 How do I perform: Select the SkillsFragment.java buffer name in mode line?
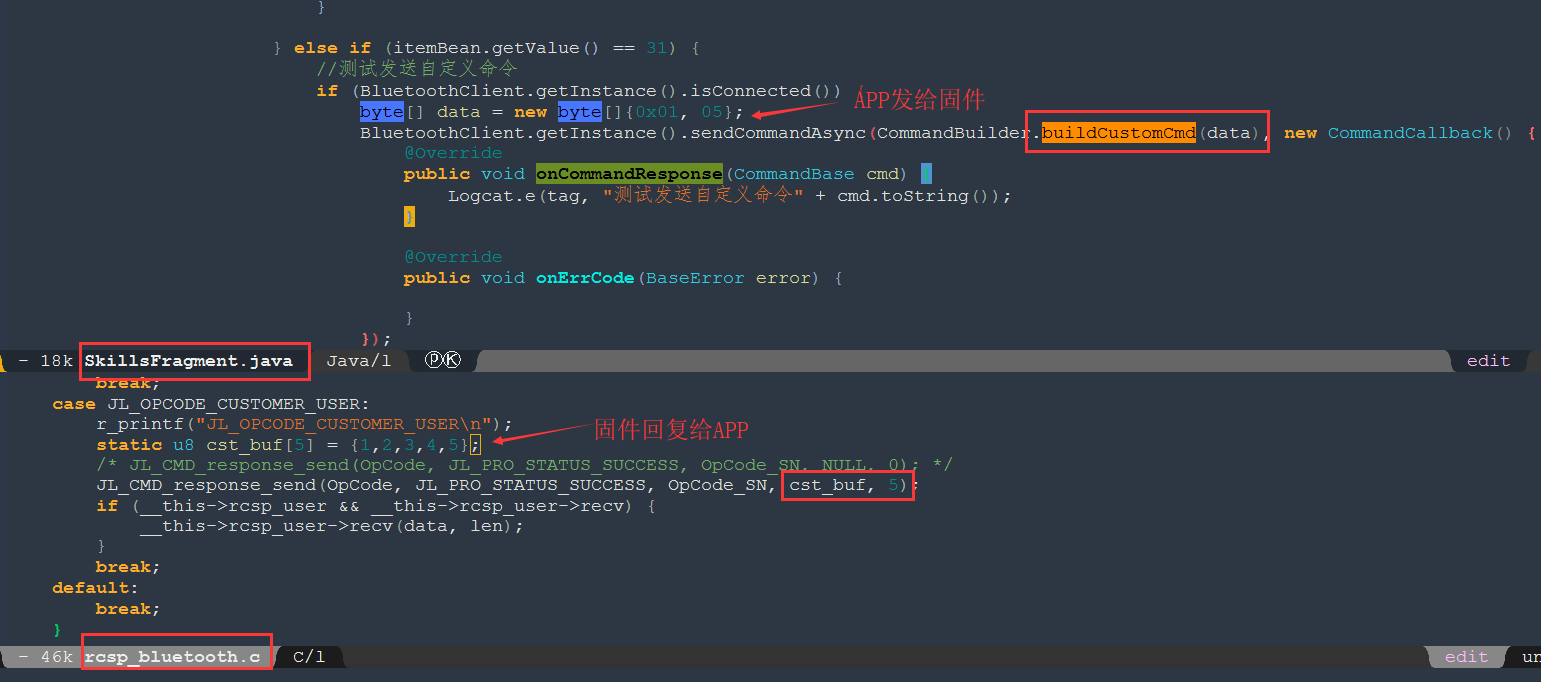188,360
